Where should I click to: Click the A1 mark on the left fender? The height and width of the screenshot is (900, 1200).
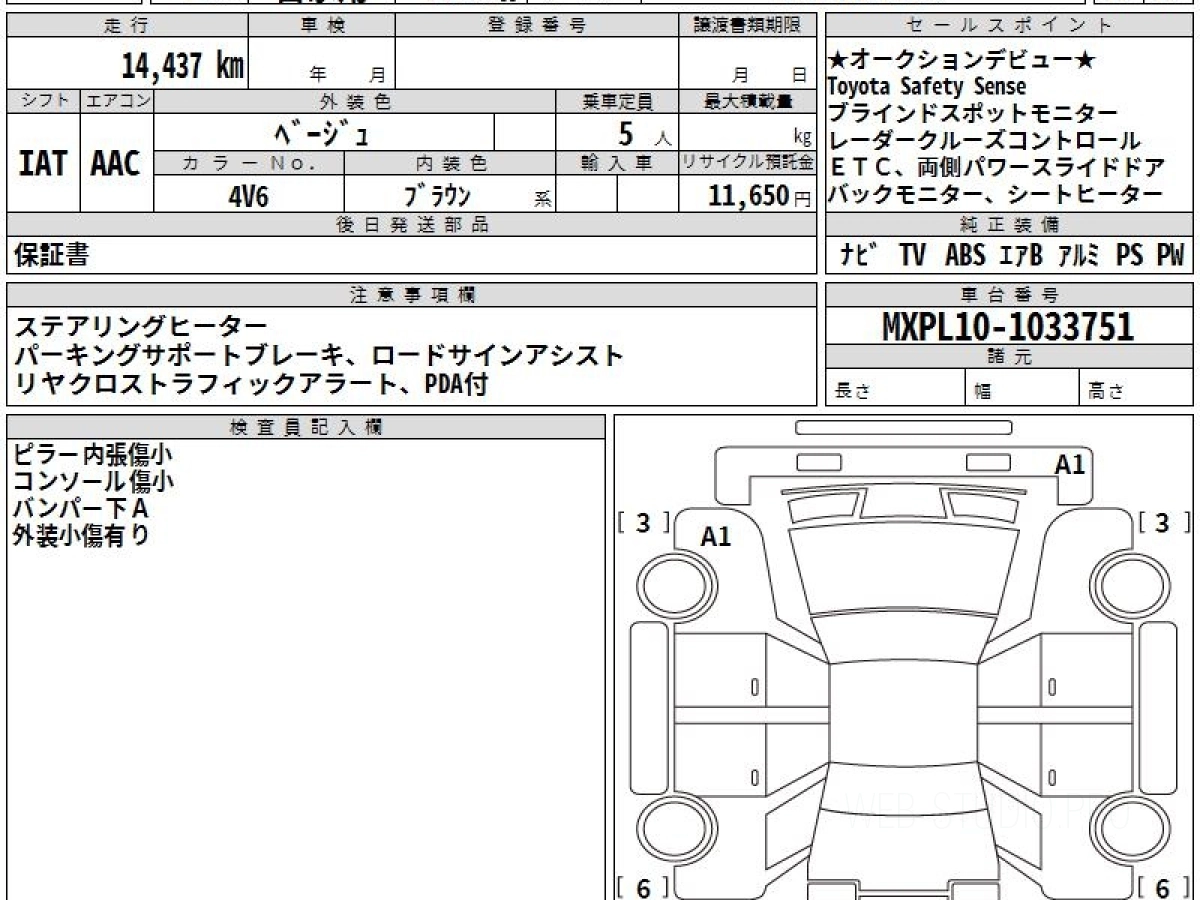(x=716, y=537)
